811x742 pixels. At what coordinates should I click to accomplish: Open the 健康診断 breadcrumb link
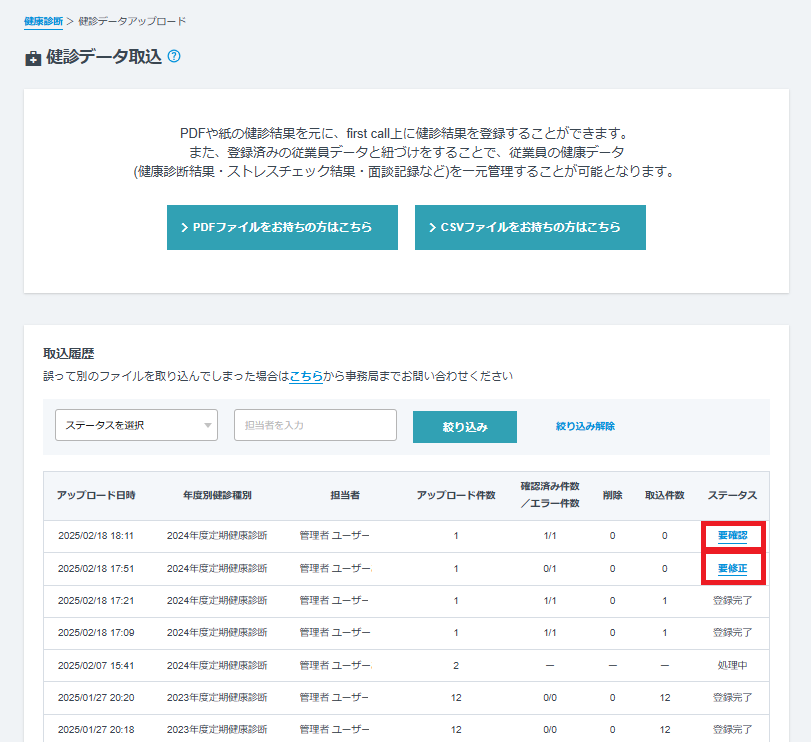coord(43,21)
